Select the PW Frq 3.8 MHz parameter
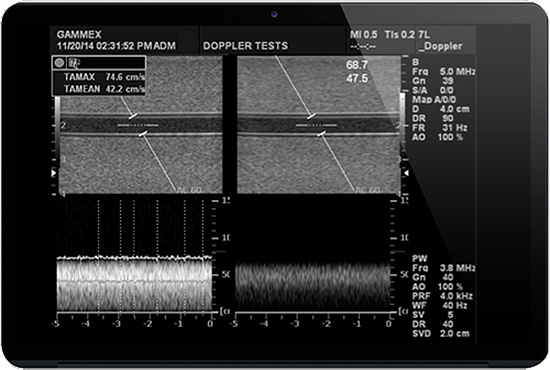550x370 pixels. pos(444,268)
